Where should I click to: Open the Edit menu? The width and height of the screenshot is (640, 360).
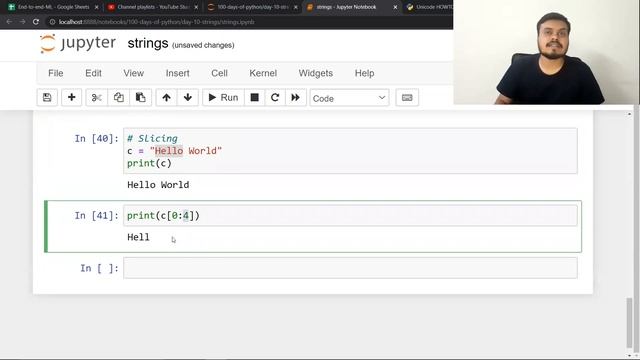click(x=93, y=73)
